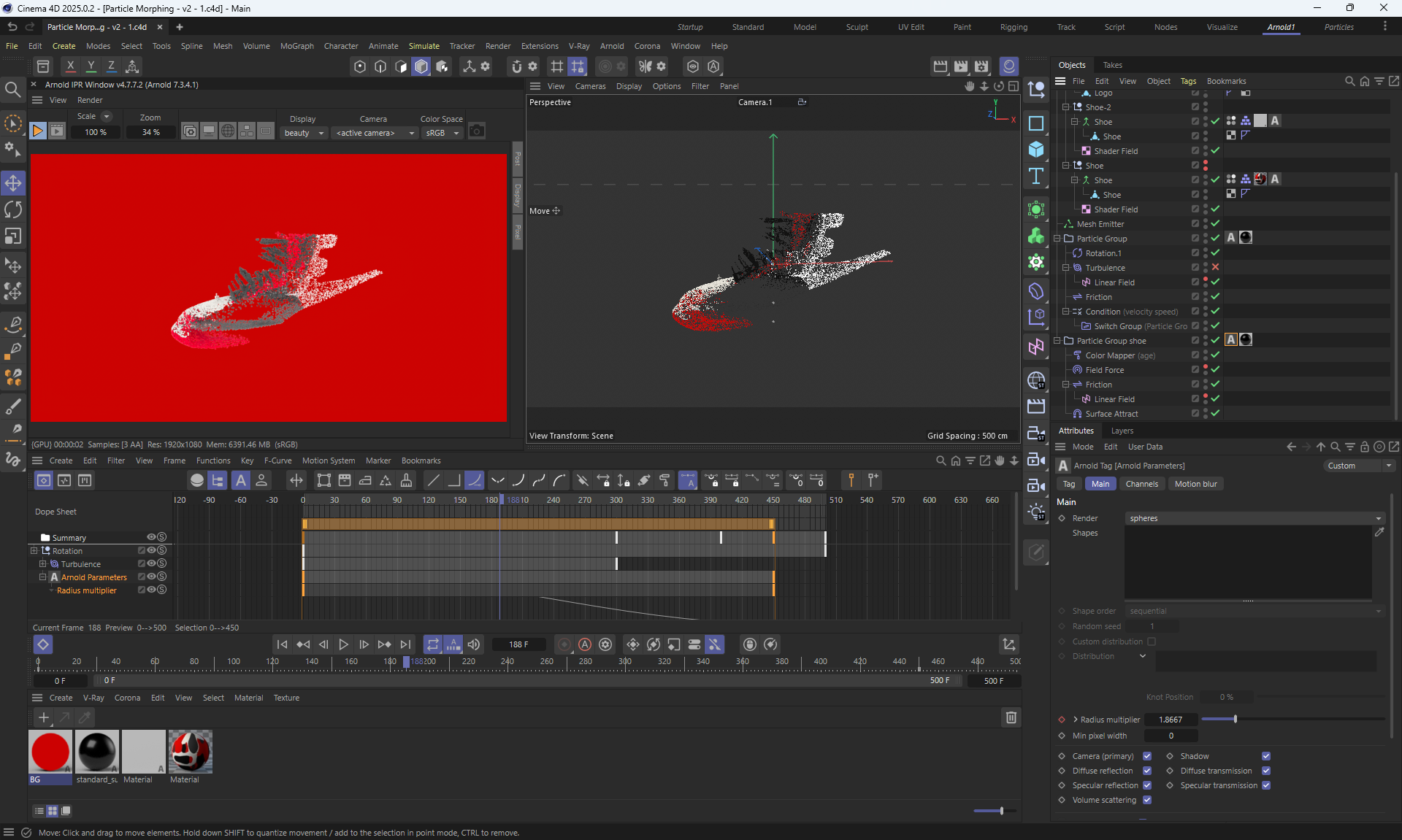The image size is (1402, 840).
Task: Select the Scale tool in left toolbar
Action: (x=13, y=236)
